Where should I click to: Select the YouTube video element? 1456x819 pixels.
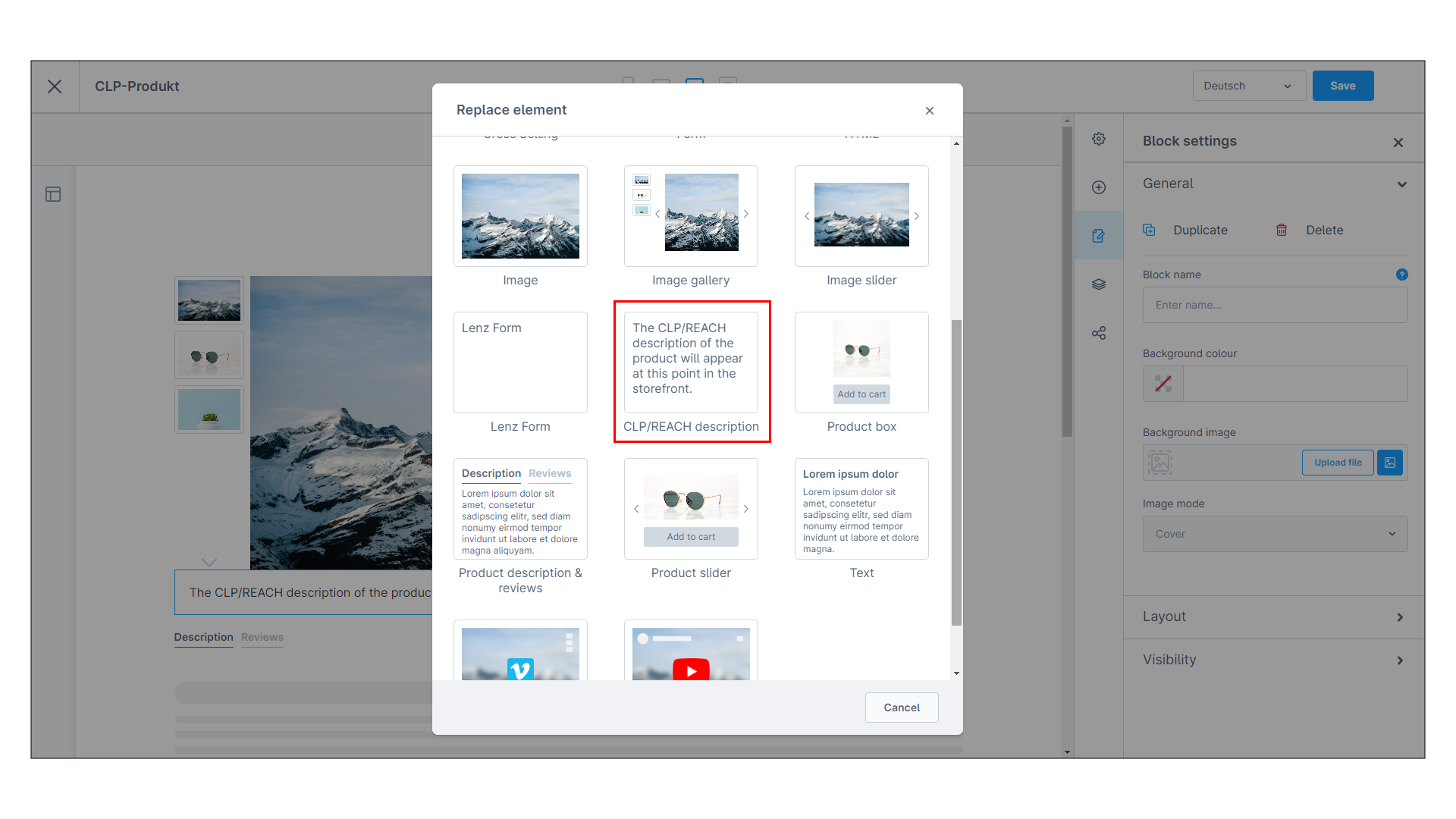tap(691, 650)
